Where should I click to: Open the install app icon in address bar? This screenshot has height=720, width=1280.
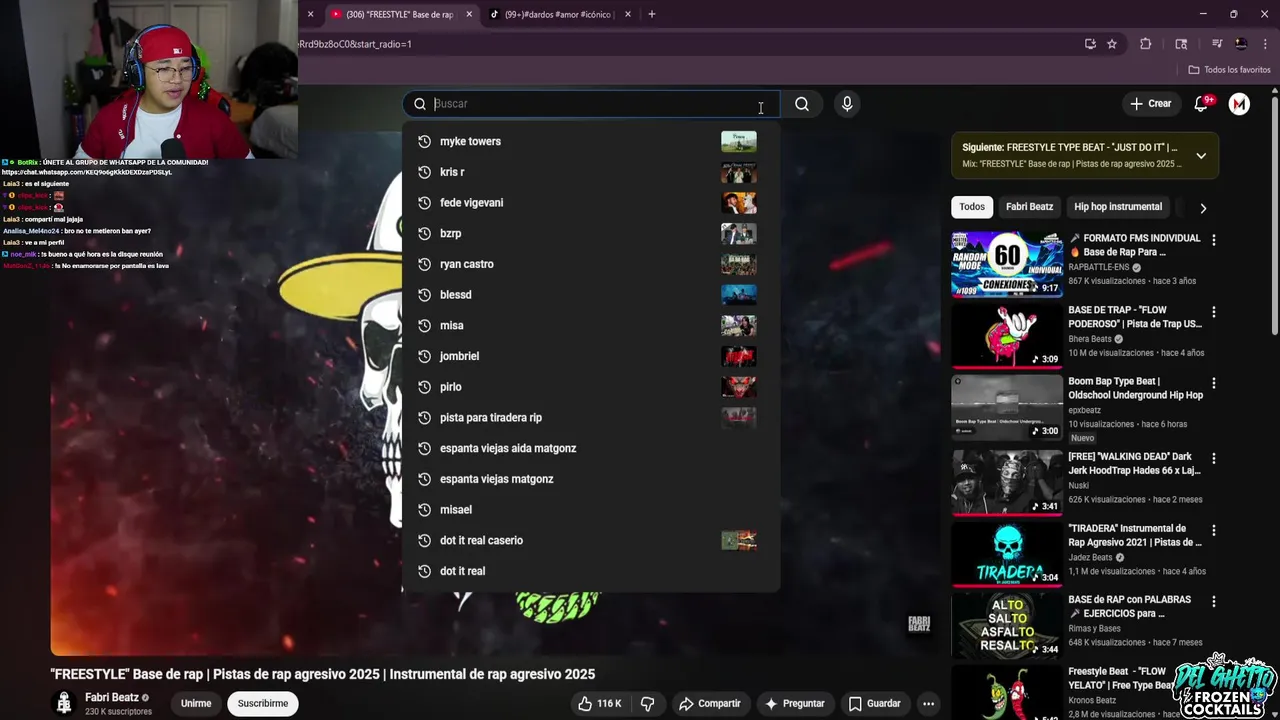click(1090, 44)
